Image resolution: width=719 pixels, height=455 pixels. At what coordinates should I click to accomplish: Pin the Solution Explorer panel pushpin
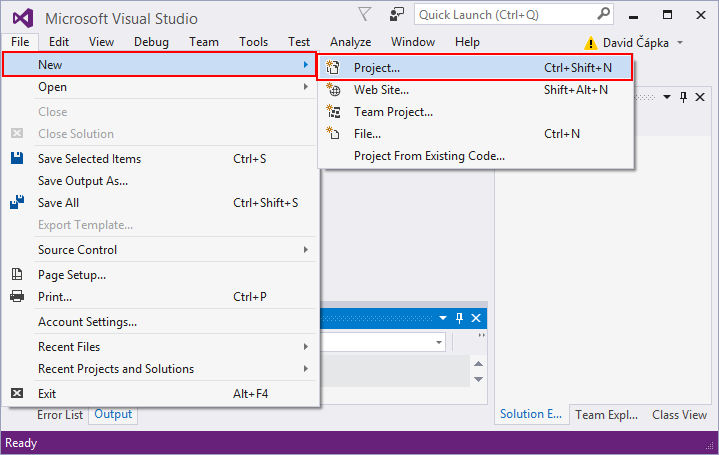[683, 97]
